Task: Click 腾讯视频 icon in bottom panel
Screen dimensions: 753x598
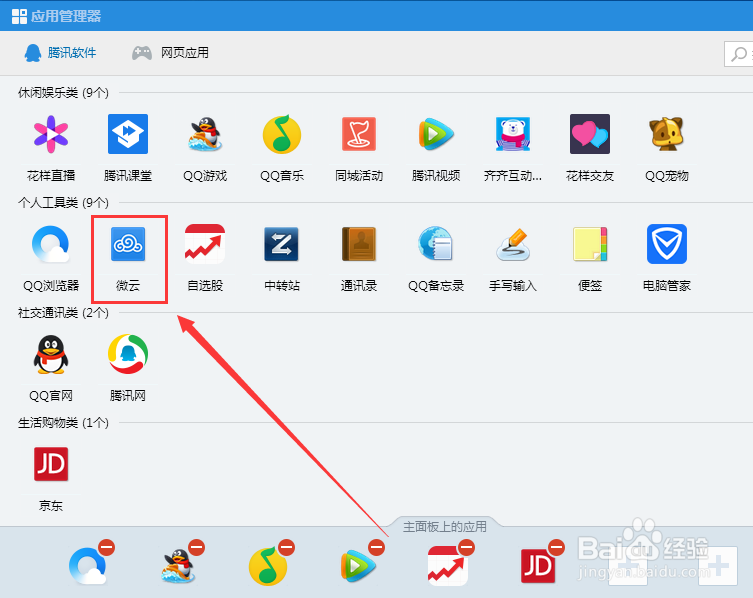Action: point(358,566)
